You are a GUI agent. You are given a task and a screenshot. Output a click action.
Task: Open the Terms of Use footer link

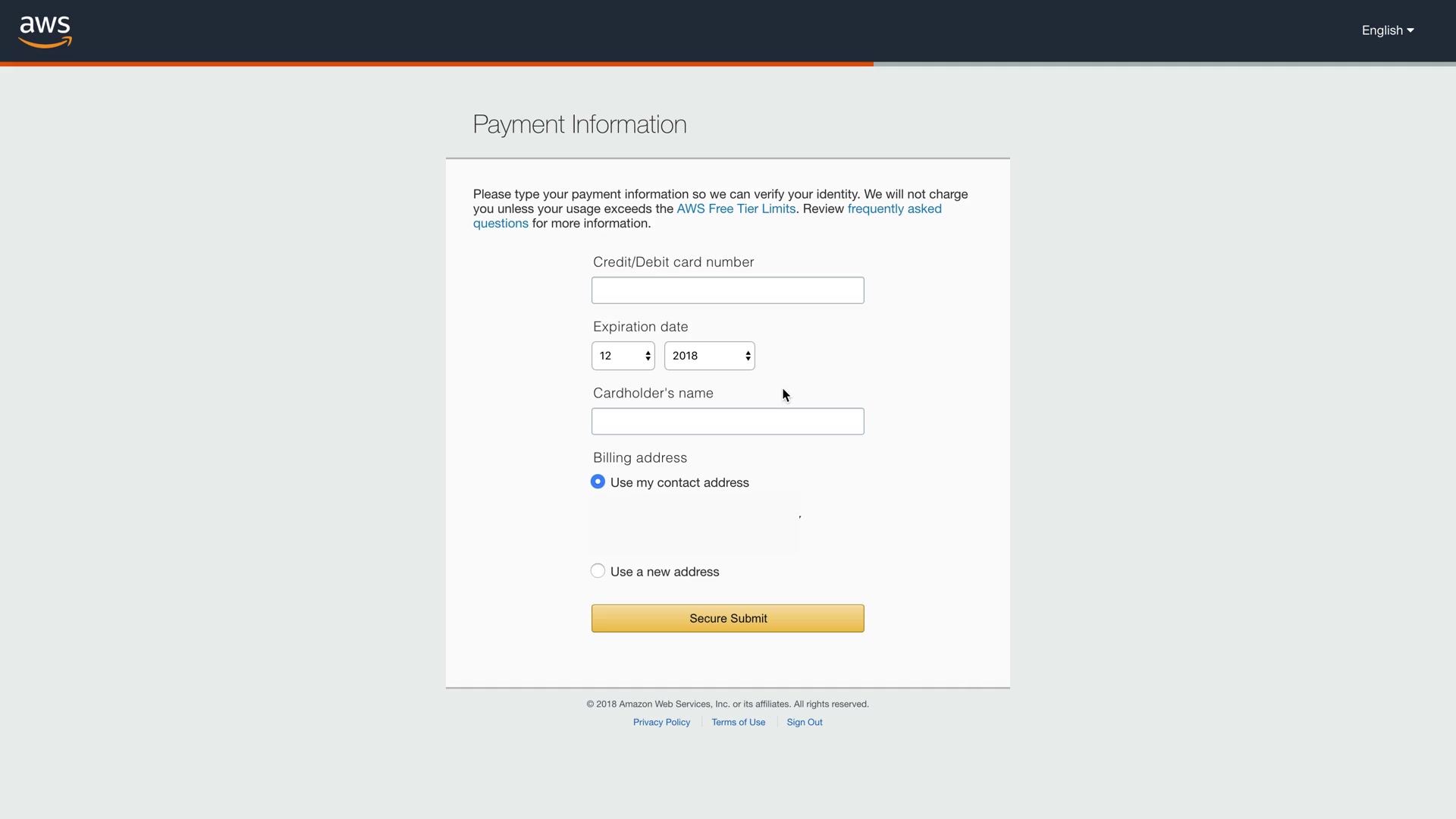(738, 722)
